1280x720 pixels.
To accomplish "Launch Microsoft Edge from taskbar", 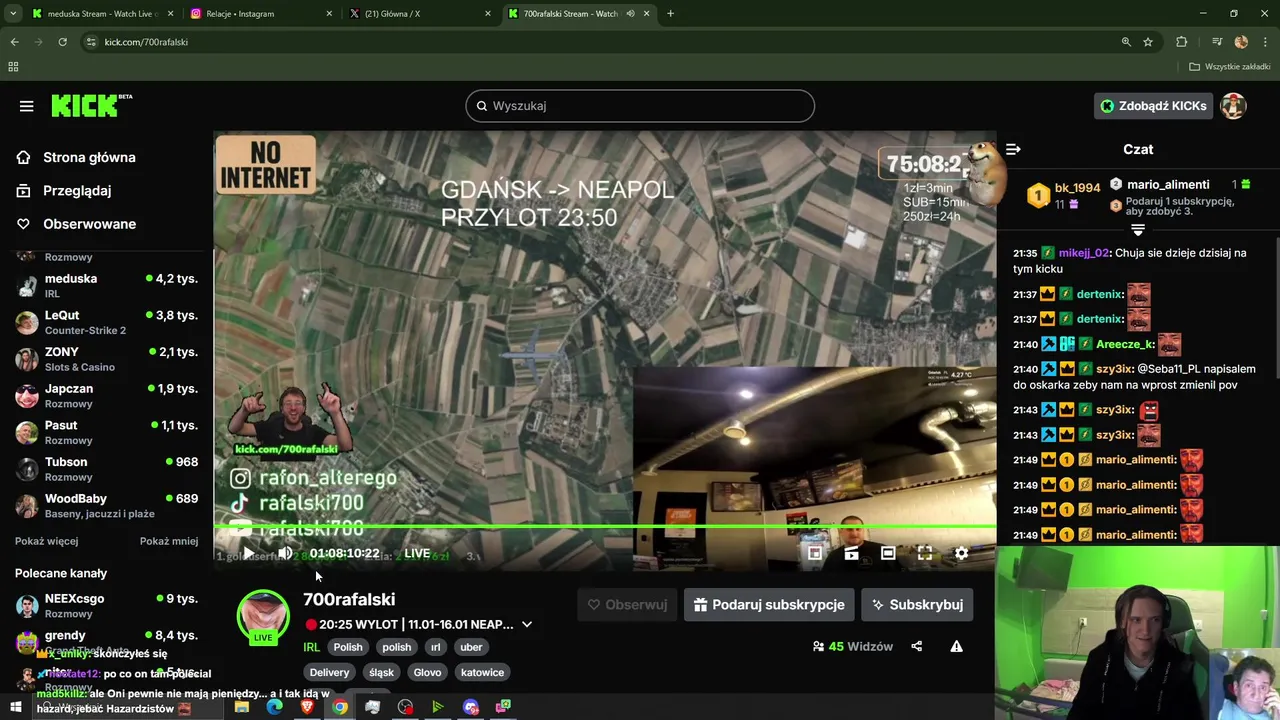I will coord(274,707).
